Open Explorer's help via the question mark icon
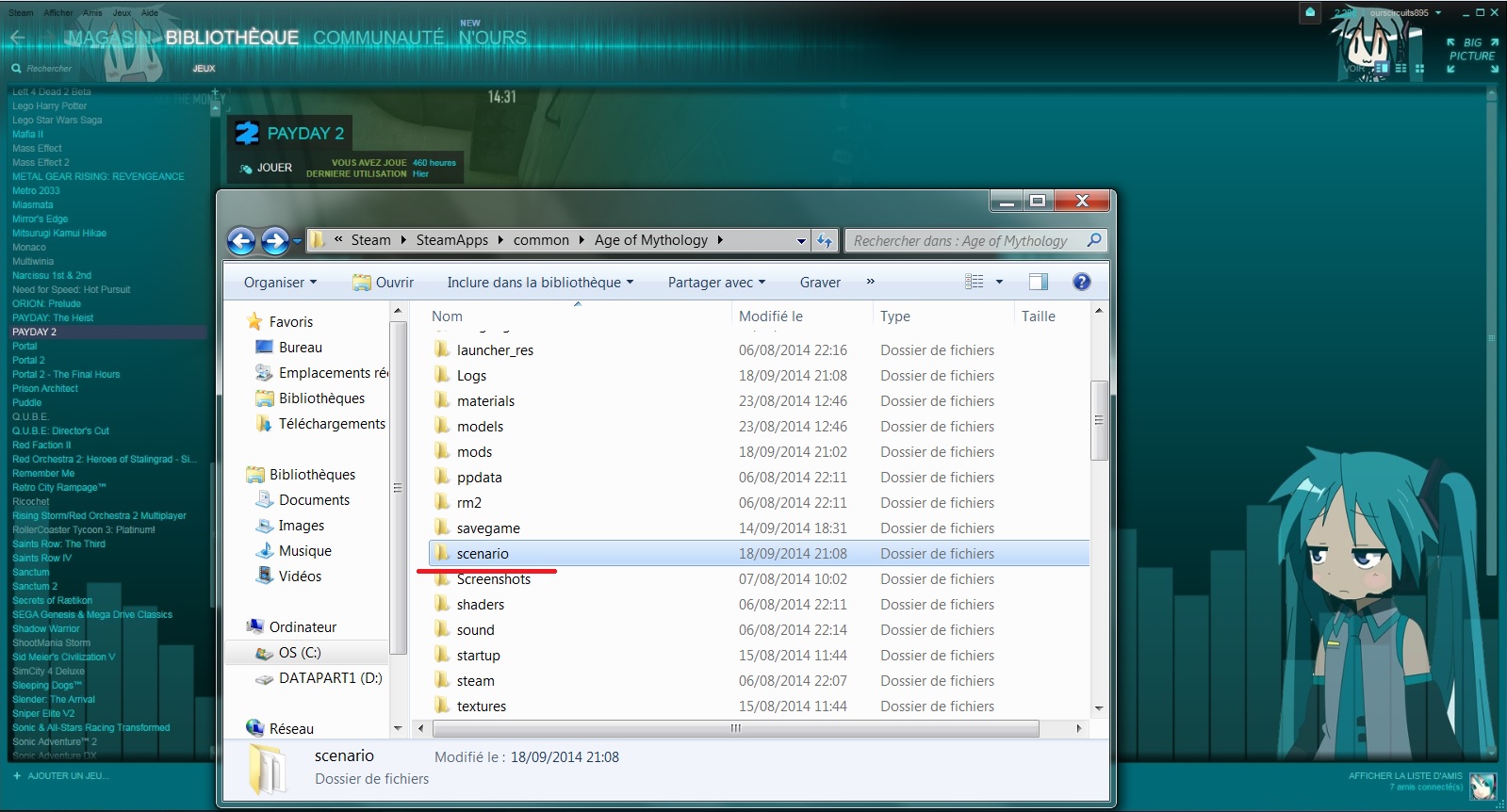The image size is (1507, 812). tap(1082, 282)
